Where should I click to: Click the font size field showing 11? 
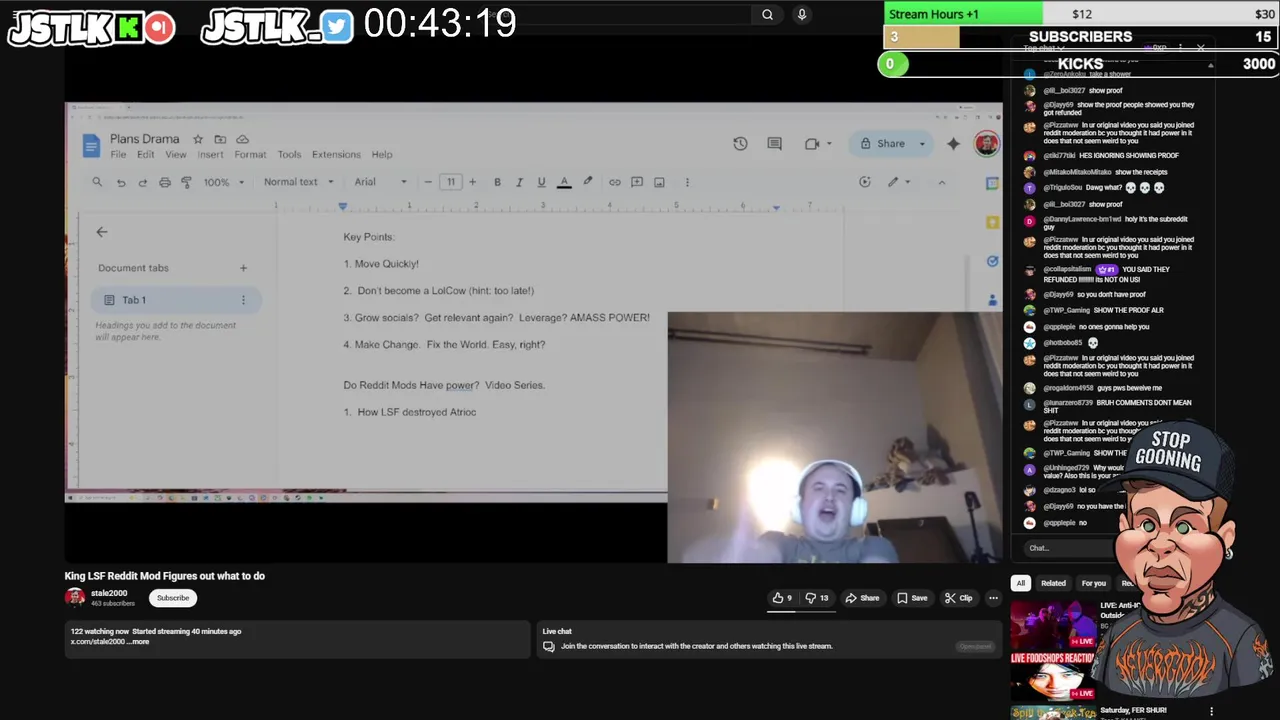point(450,182)
